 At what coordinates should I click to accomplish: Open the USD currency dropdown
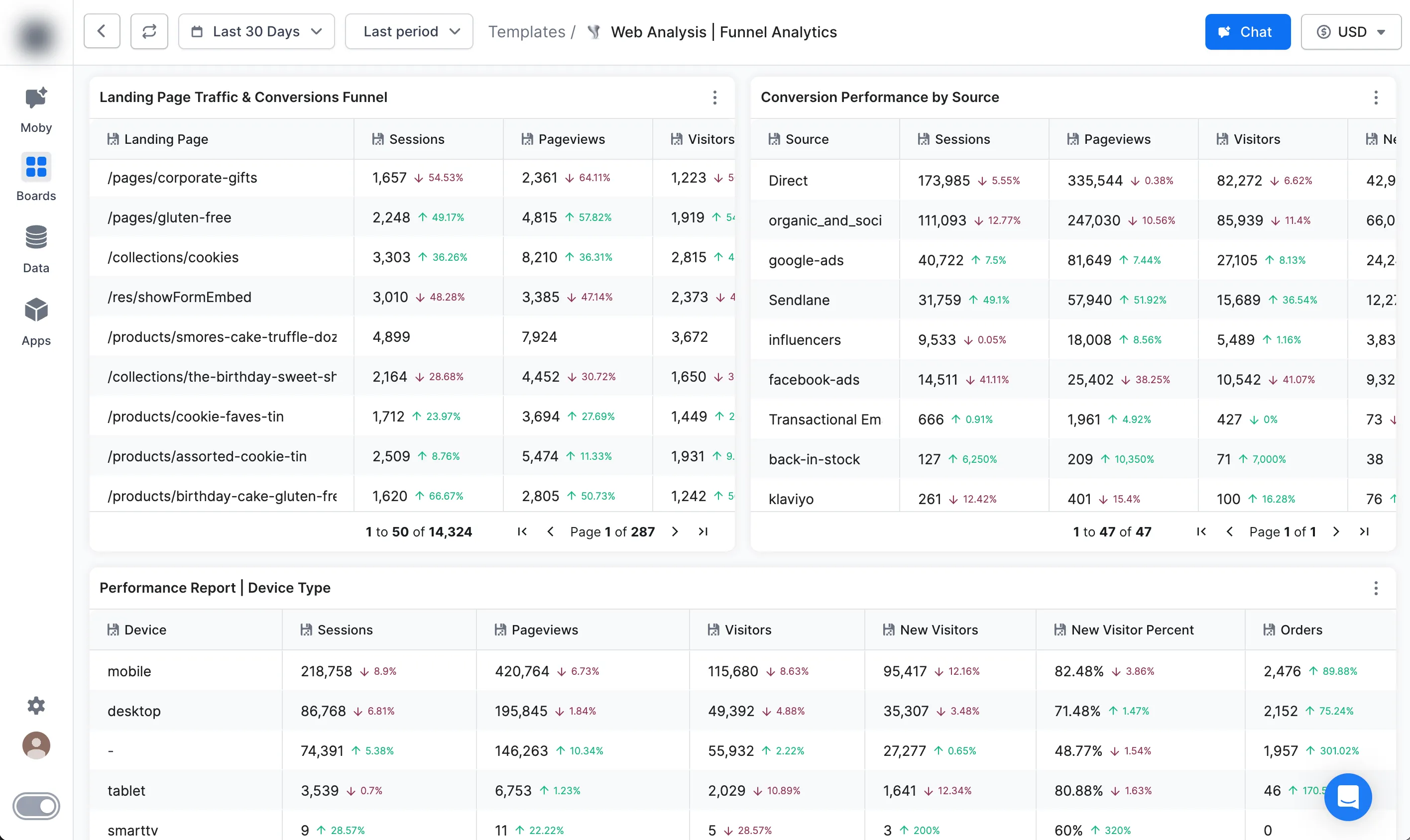pyautogui.click(x=1351, y=32)
